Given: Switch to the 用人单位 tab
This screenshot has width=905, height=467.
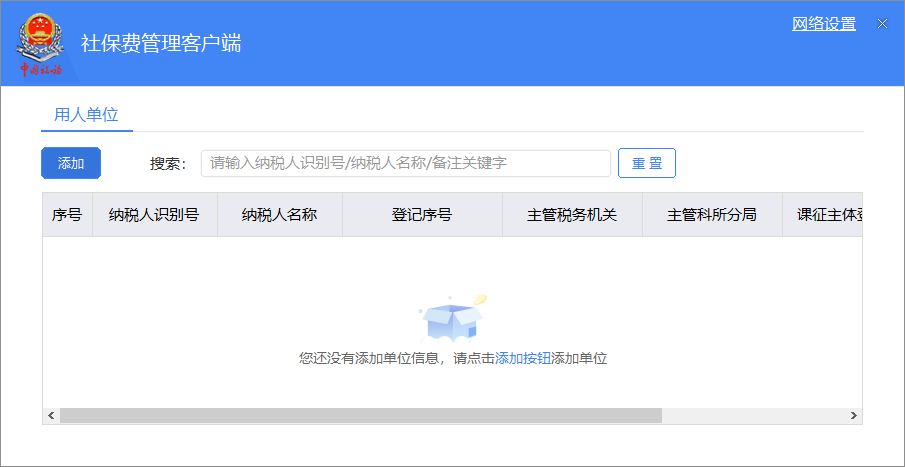Looking at the screenshot, I should pos(86,114).
